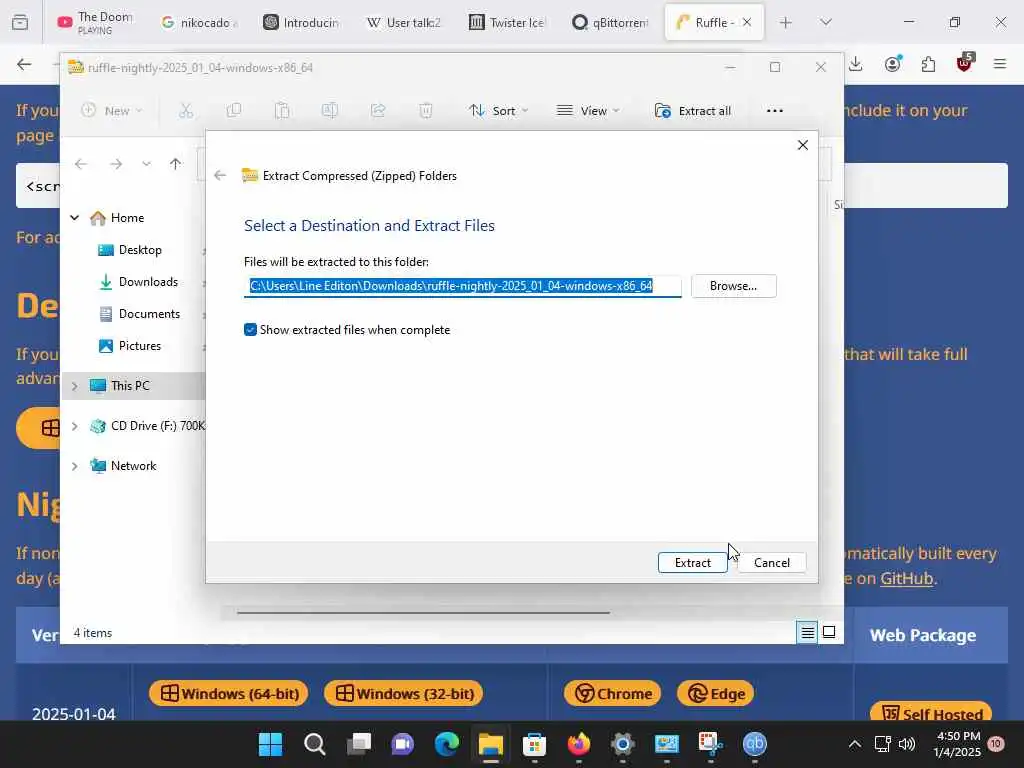
Task: Toggle Show extracted files when complete checkbox
Action: click(x=250, y=330)
